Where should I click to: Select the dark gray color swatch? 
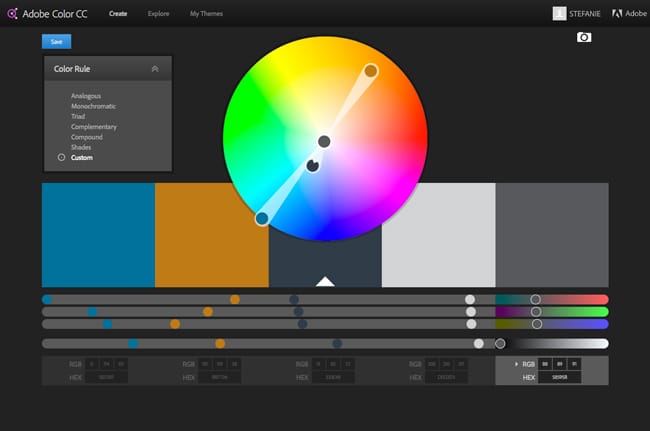552,235
